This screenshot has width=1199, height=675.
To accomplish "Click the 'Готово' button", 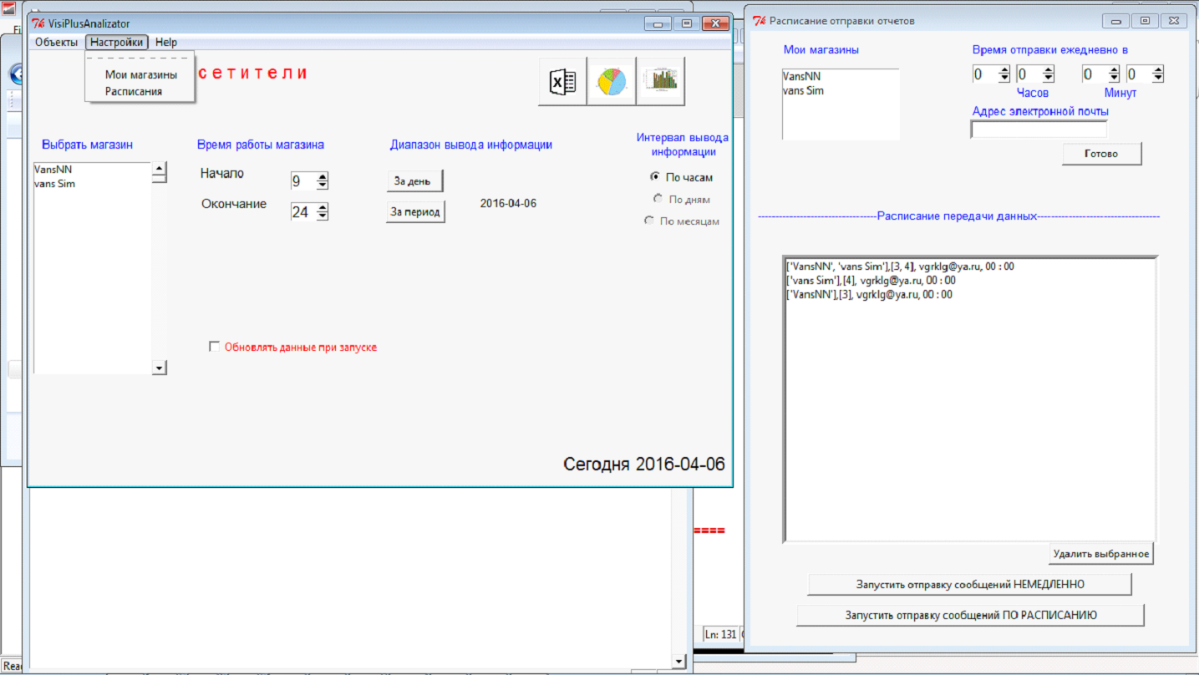I will 1101,154.
